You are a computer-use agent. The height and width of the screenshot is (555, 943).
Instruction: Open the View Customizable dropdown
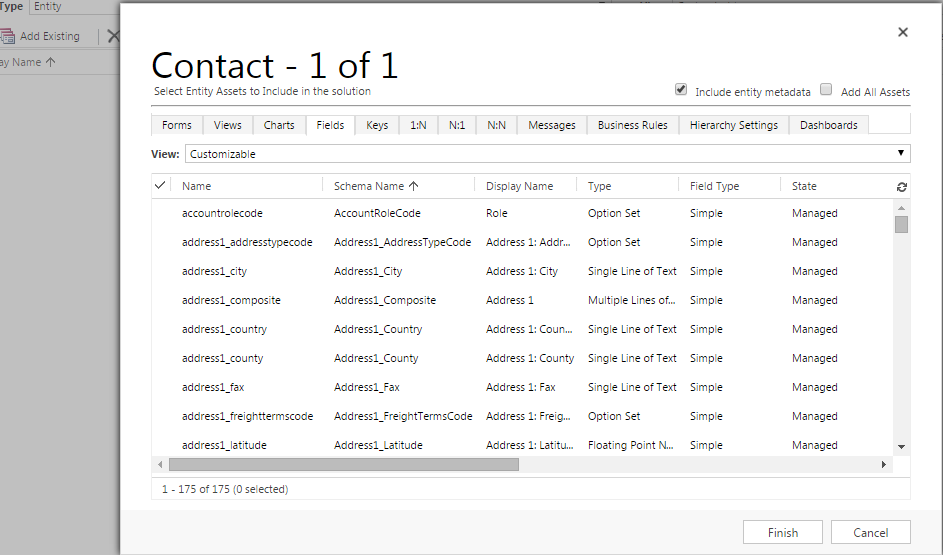pyautogui.click(x=546, y=154)
